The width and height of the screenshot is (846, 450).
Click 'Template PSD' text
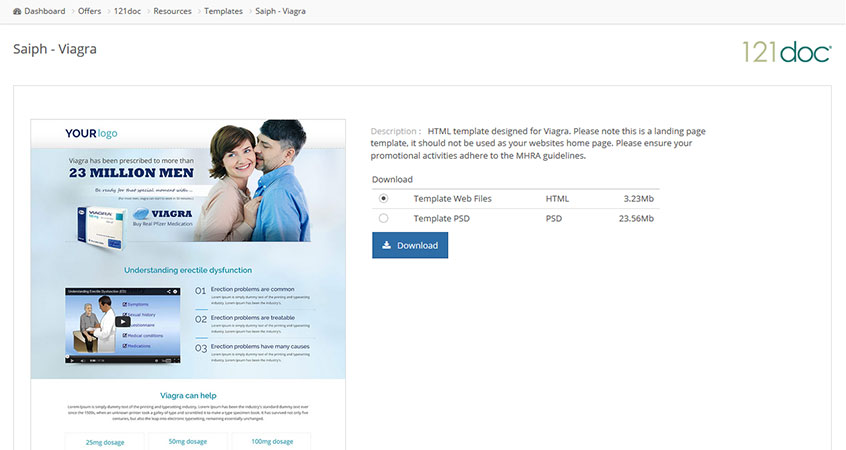pos(441,219)
